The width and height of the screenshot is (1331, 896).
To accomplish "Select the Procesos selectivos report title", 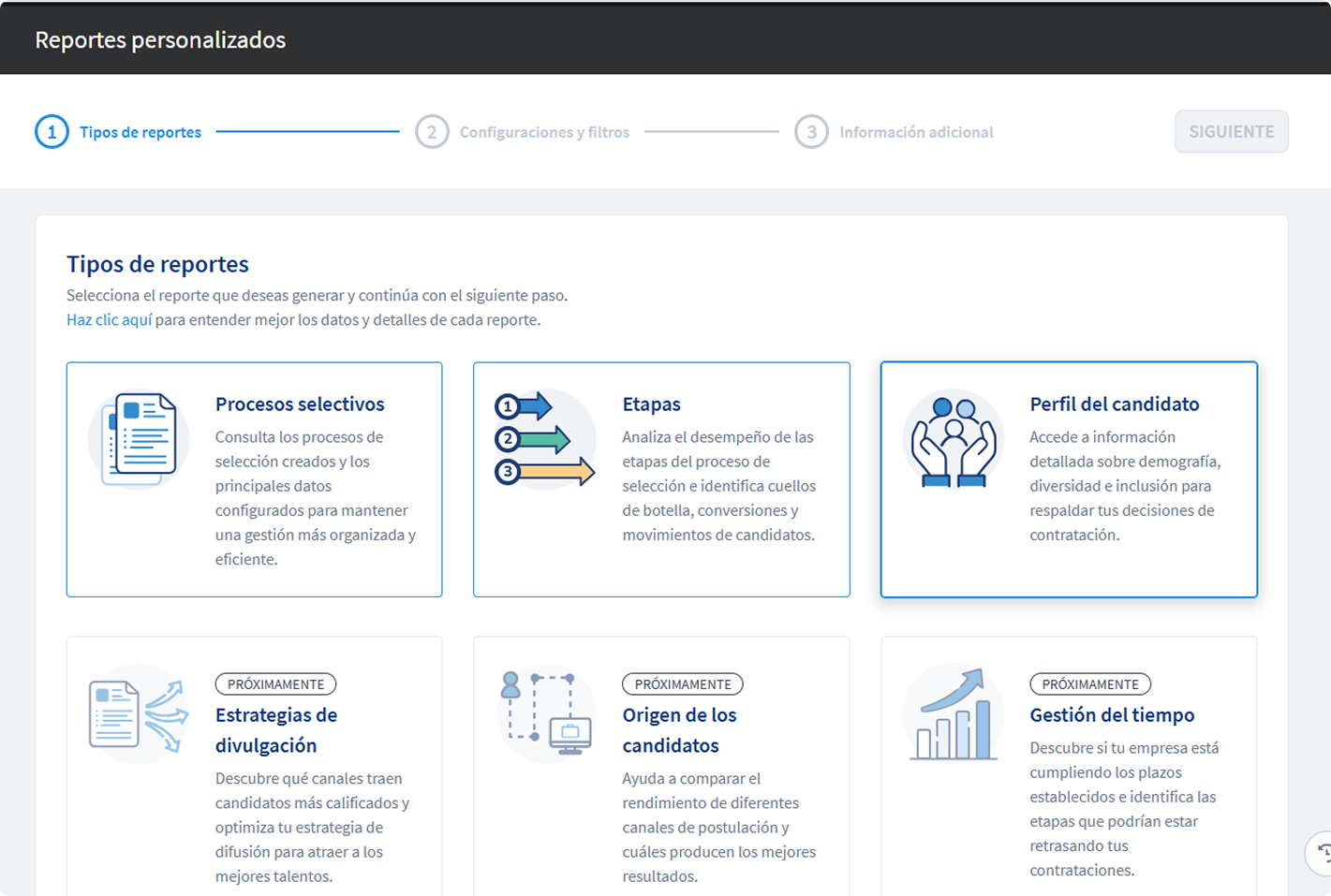I will tap(300, 404).
